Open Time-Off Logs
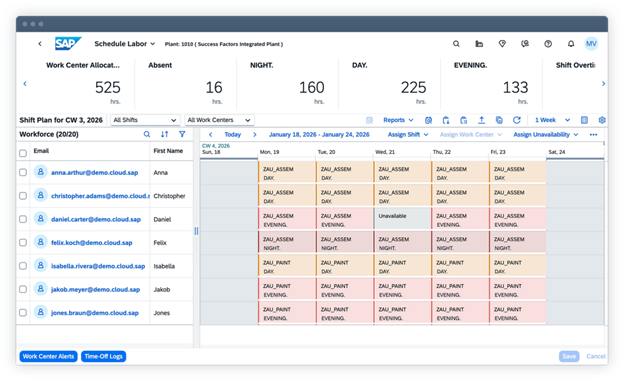 (x=103, y=356)
